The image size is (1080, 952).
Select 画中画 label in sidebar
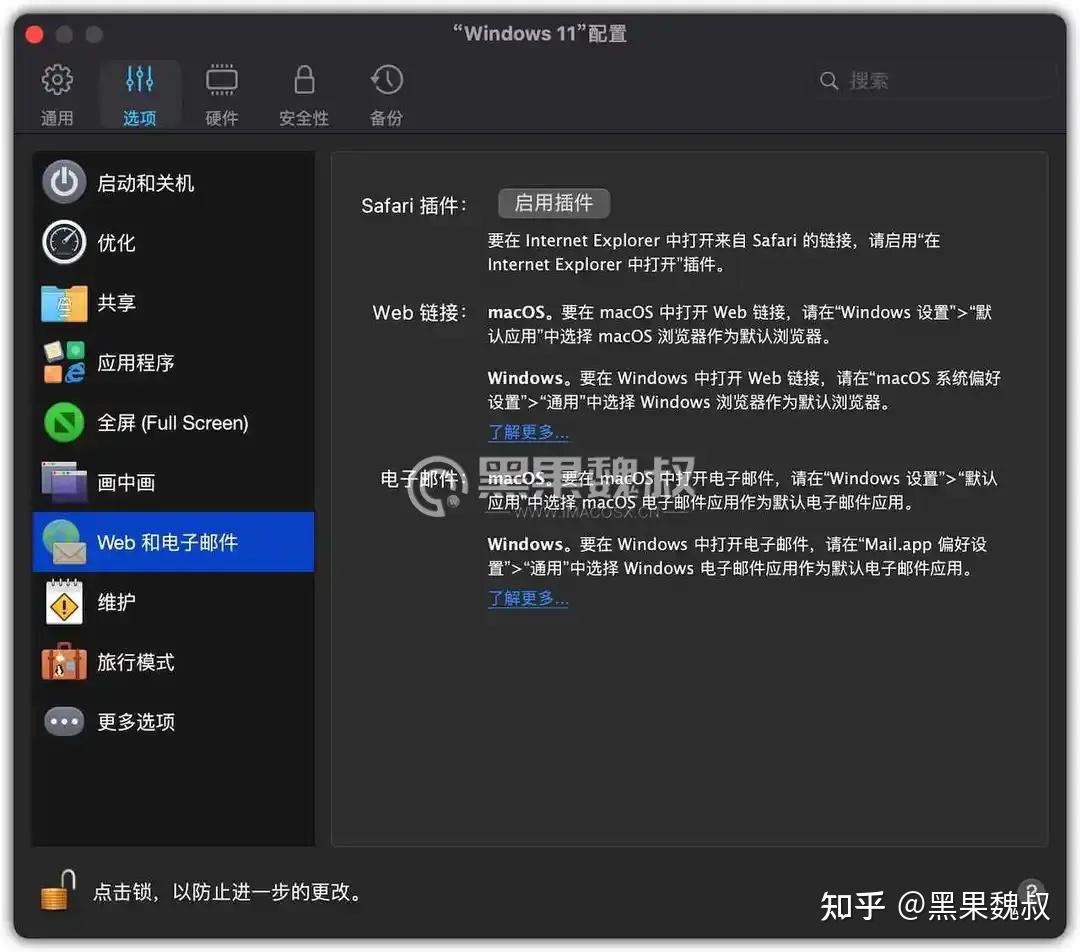click(x=126, y=483)
